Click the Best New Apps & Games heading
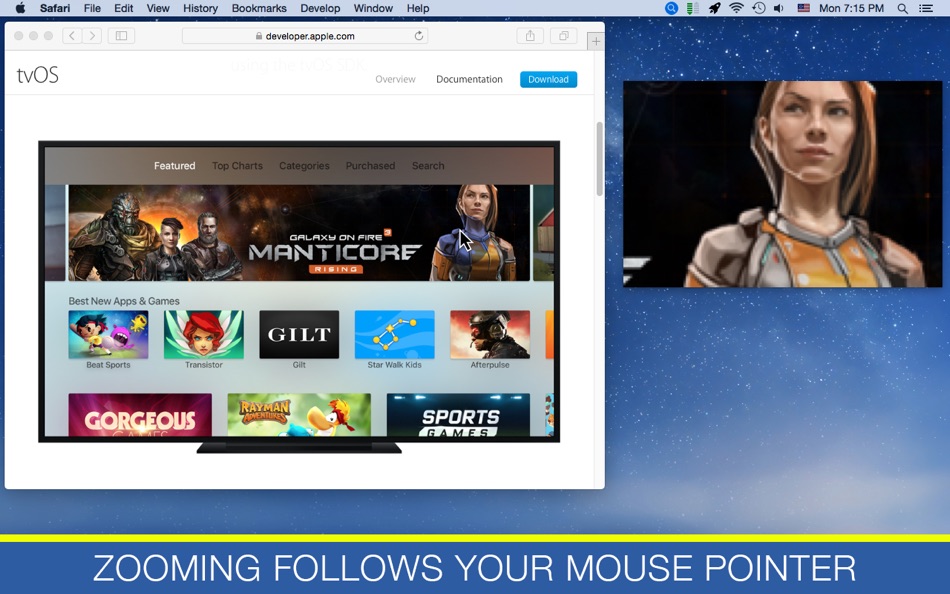Image resolution: width=950 pixels, height=594 pixels. (x=124, y=301)
